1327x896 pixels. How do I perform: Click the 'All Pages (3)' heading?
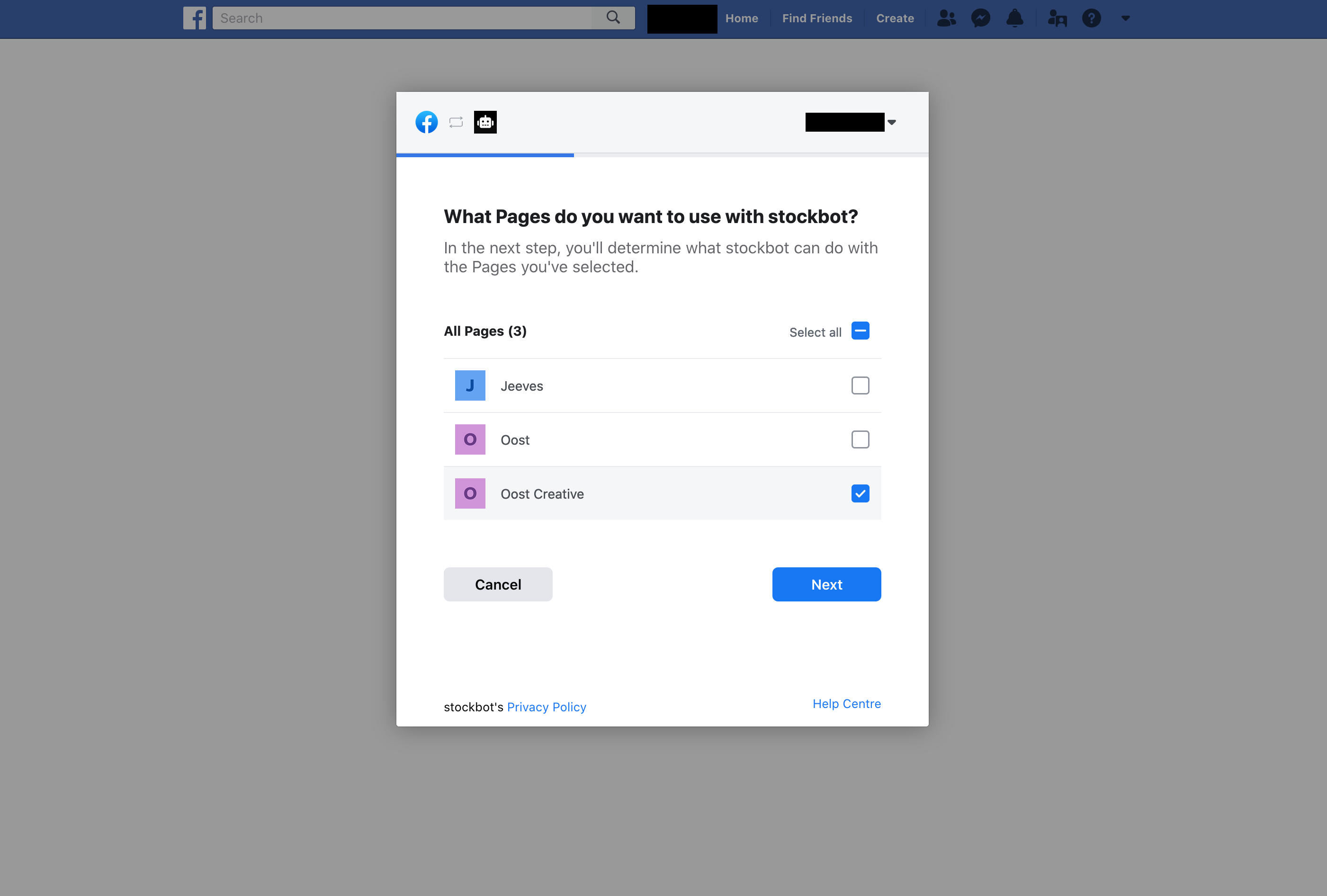coord(485,331)
